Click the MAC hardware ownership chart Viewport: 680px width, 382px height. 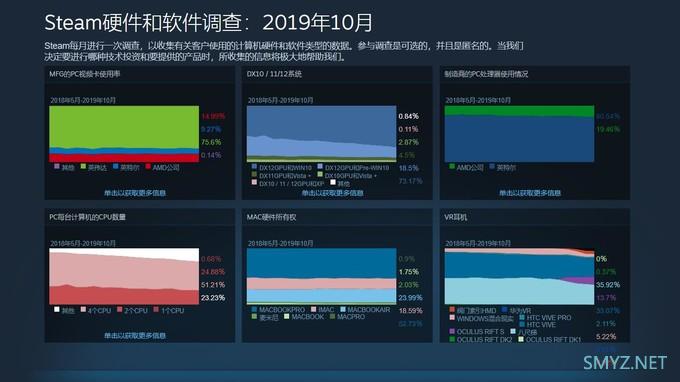point(321,277)
